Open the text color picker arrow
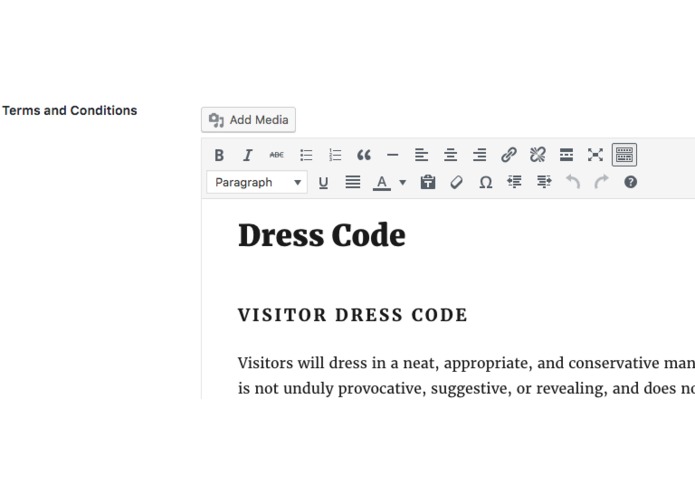695x494 pixels. (402, 182)
